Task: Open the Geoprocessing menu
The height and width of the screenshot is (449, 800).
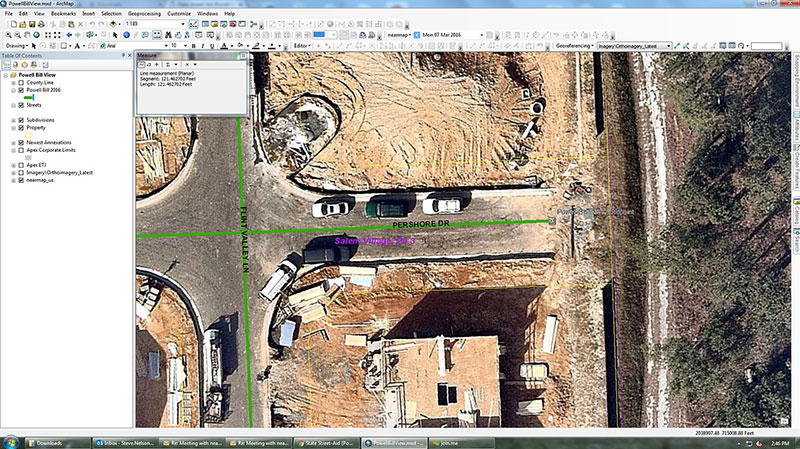Action: [x=143, y=14]
